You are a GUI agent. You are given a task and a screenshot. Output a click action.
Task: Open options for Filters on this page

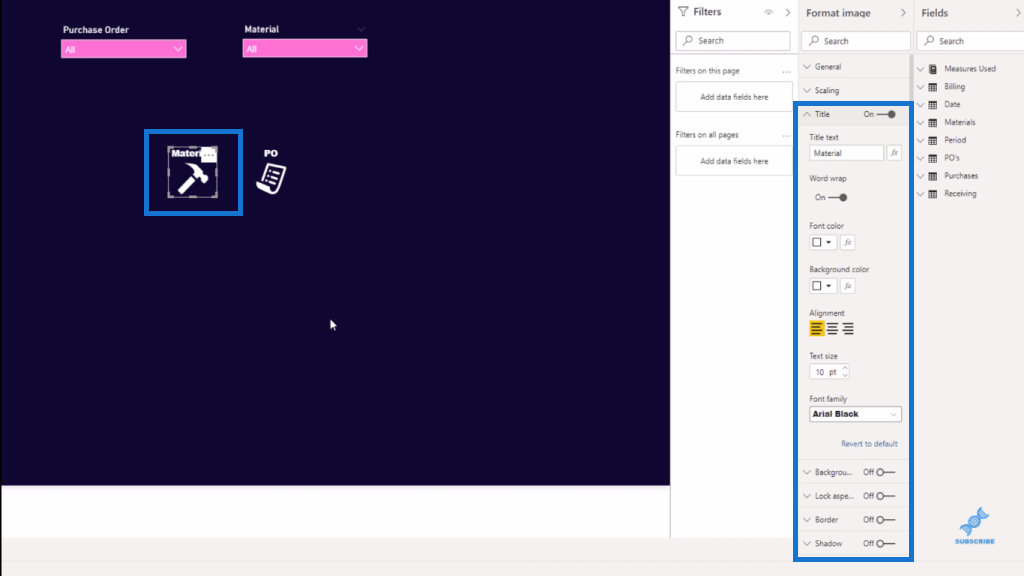coord(786,71)
